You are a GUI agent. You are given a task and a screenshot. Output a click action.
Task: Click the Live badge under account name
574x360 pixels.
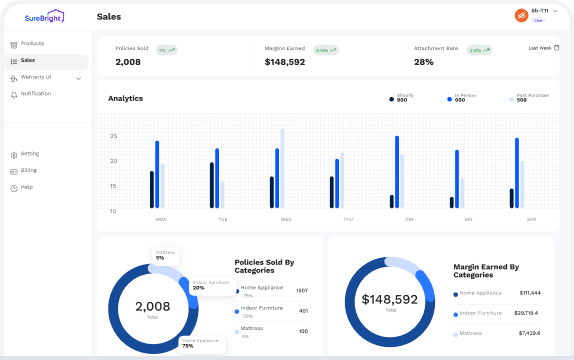pyautogui.click(x=538, y=21)
